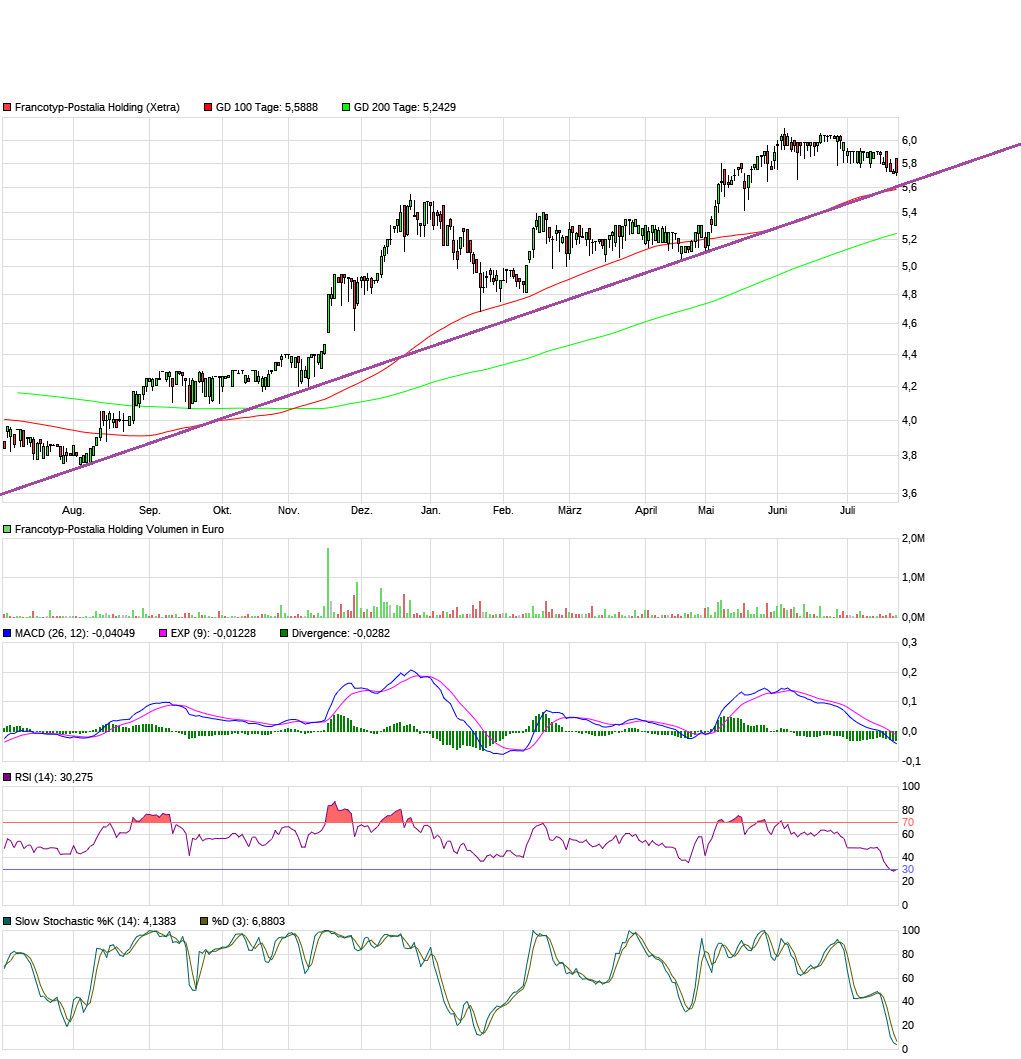The height and width of the screenshot is (1059, 1021).
Task: Click the green Divergence legend square
Action: (x=284, y=634)
